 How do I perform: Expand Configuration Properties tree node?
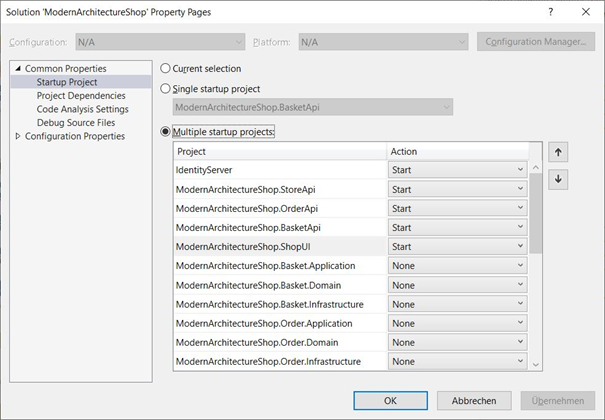click(x=17, y=136)
